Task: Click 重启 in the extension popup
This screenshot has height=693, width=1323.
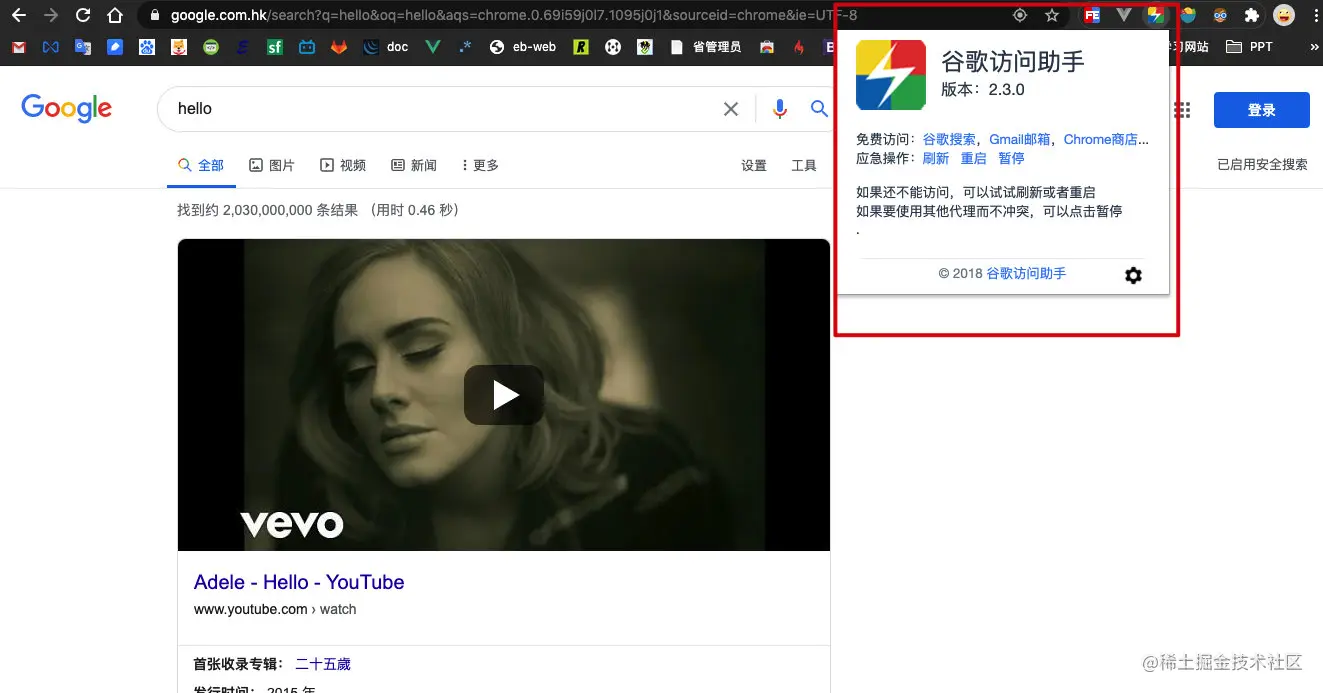Action: point(973,158)
